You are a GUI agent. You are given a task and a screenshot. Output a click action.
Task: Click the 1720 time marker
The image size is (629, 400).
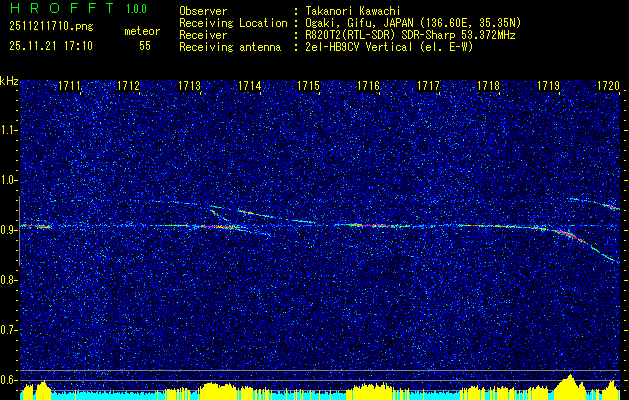click(x=609, y=86)
